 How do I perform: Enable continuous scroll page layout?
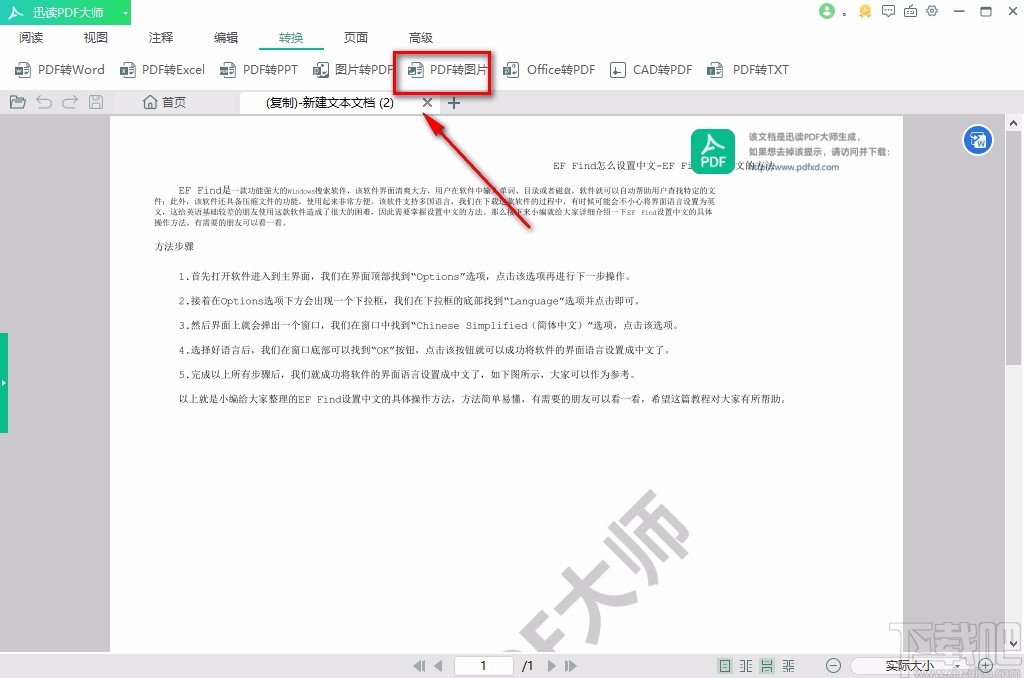(767, 664)
